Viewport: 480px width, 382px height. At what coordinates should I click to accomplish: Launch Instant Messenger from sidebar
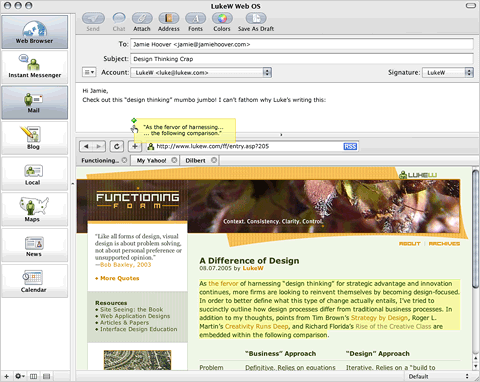(x=34, y=67)
